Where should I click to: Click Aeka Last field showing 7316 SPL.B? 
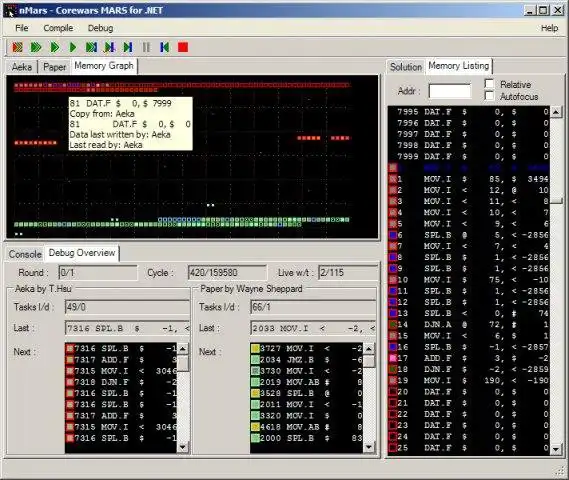[x=127, y=328]
